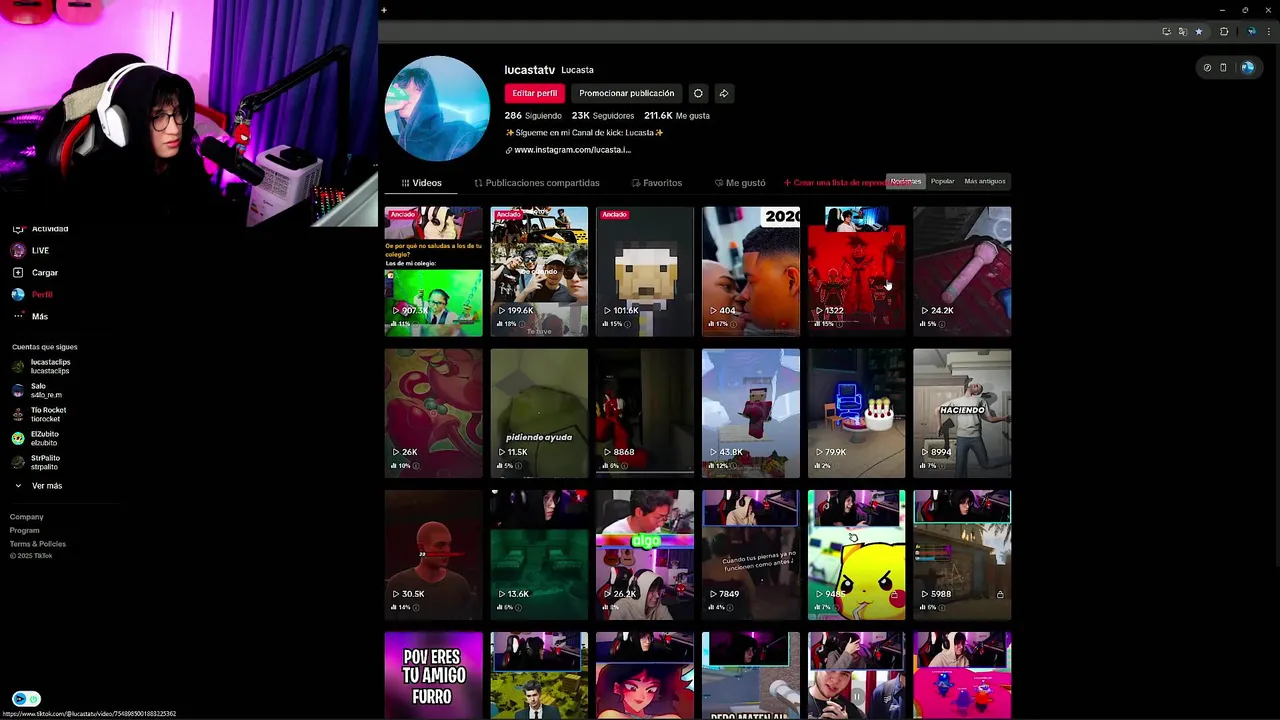This screenshot has height=720, width=1280.
Task: Click the large lucastatv profile picture
Action: click(x=437, y=109)
